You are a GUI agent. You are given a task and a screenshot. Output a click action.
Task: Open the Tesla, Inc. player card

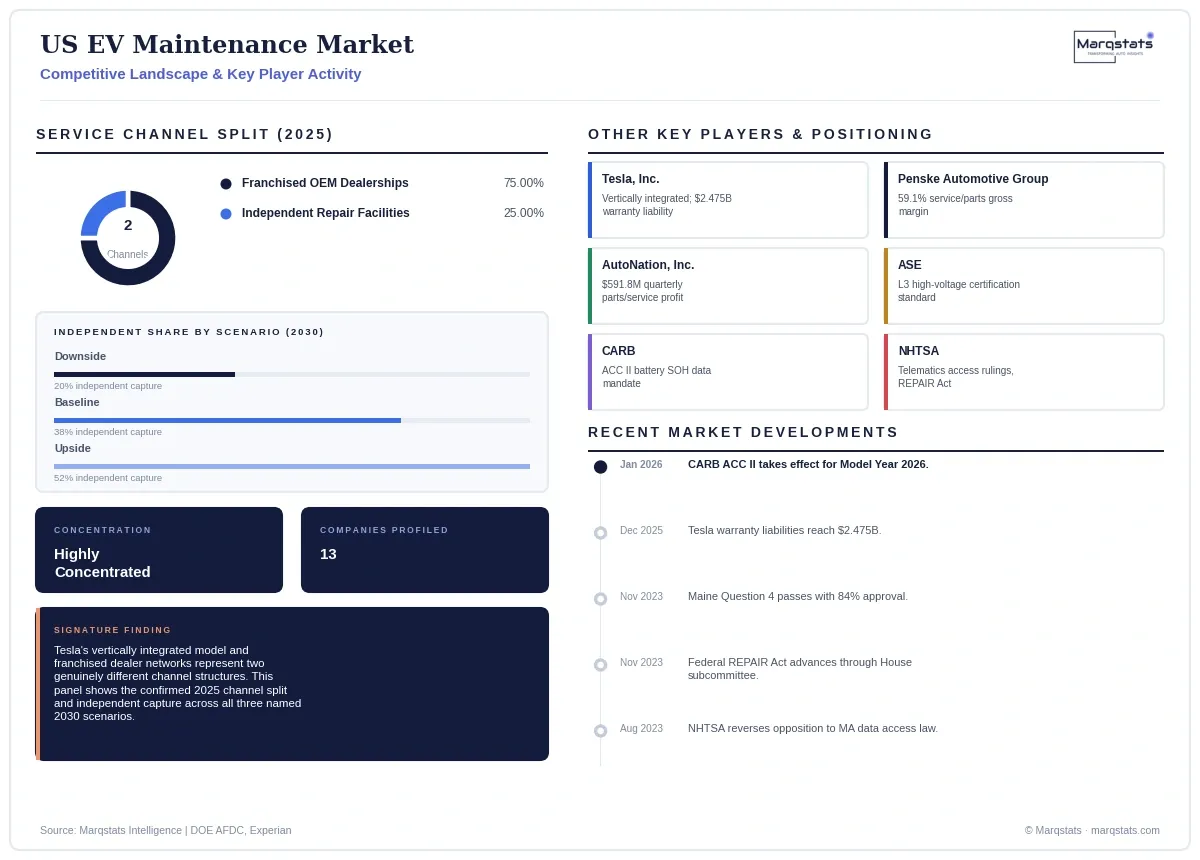click(x=728, y=200)
